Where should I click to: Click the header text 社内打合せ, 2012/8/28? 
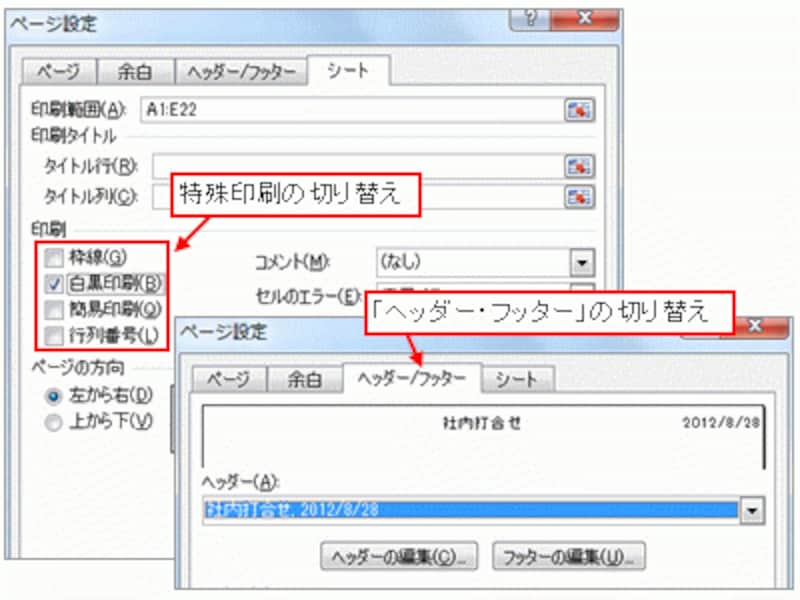click(470, 510)
